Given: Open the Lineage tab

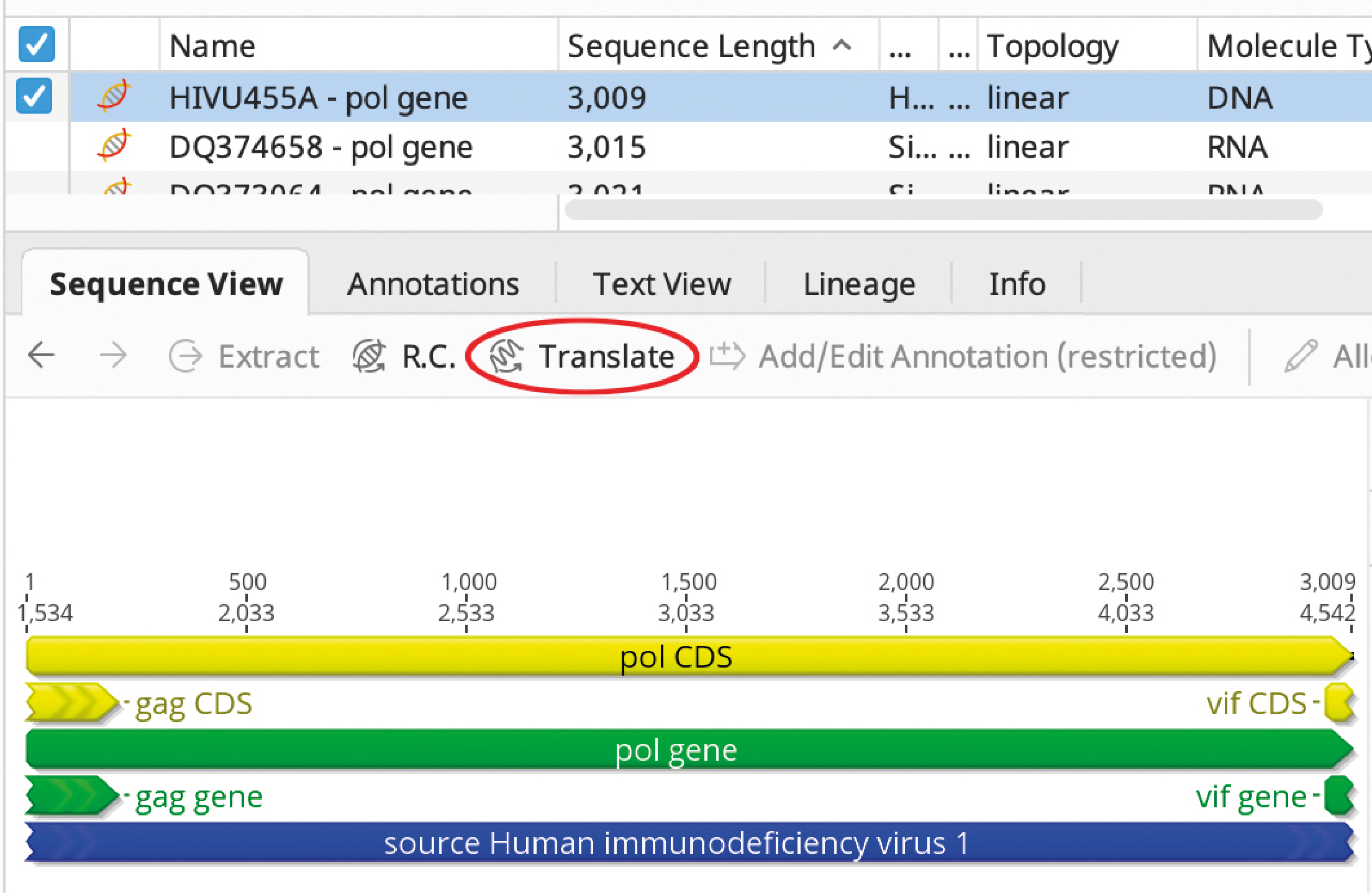Looking at the screenshot, I should click(x=859, y=284).
